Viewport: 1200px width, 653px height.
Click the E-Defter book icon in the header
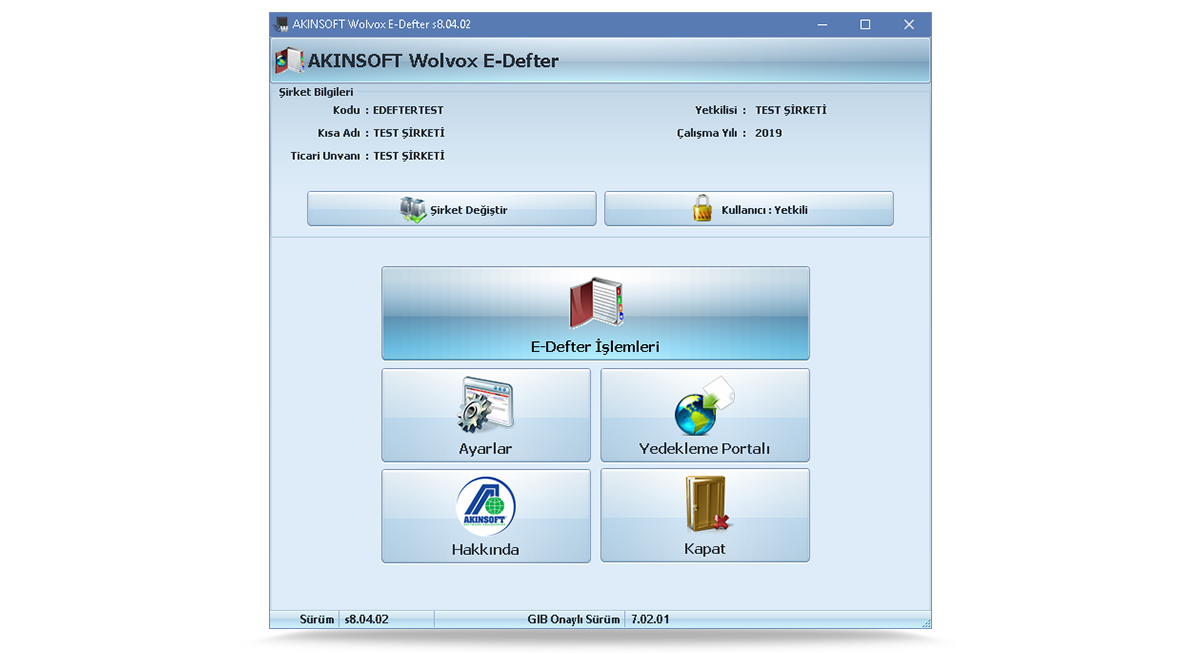point(288,60)
